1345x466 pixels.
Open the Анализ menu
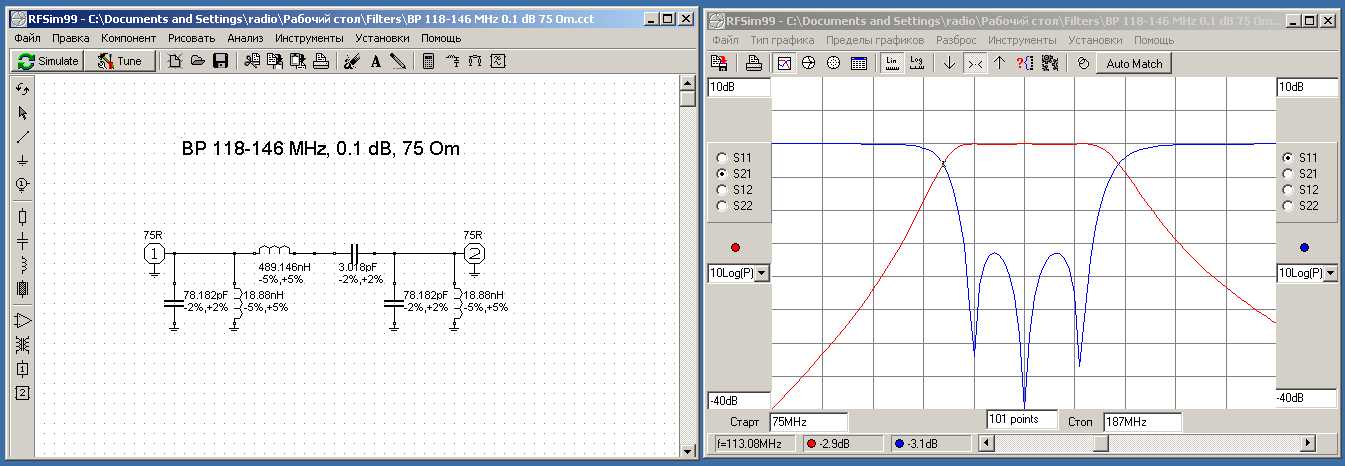(x=245, y=38)
